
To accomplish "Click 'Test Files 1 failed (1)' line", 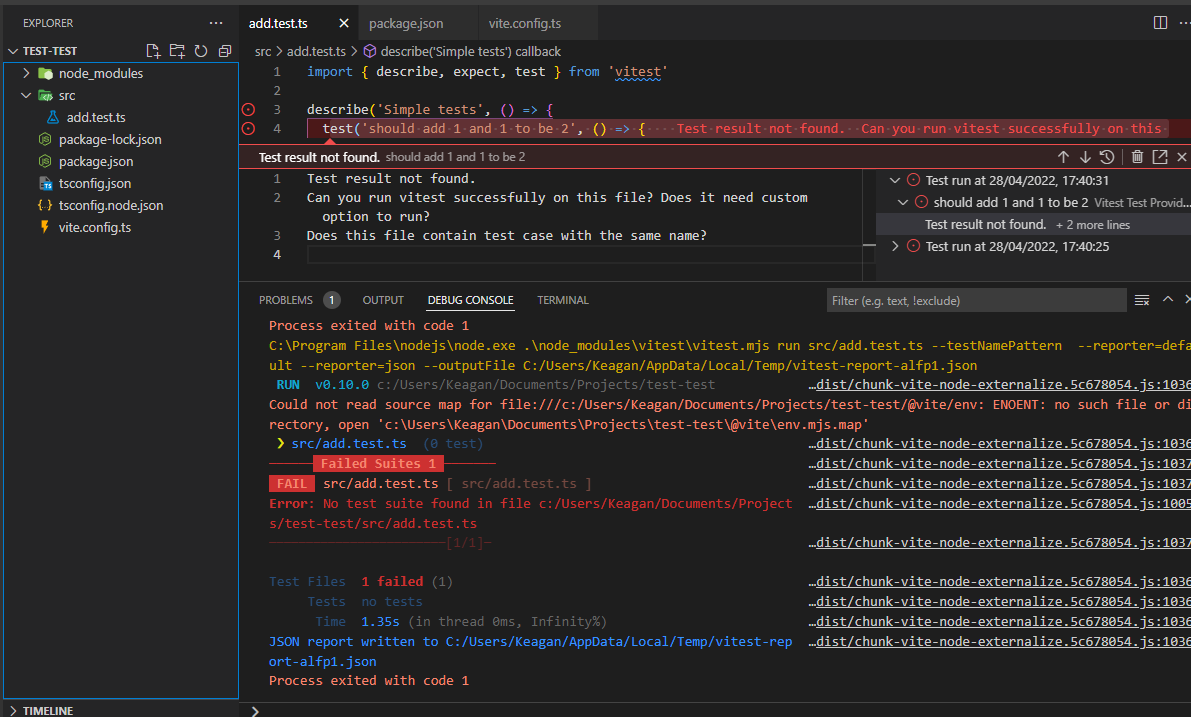I will coord(361,582).
